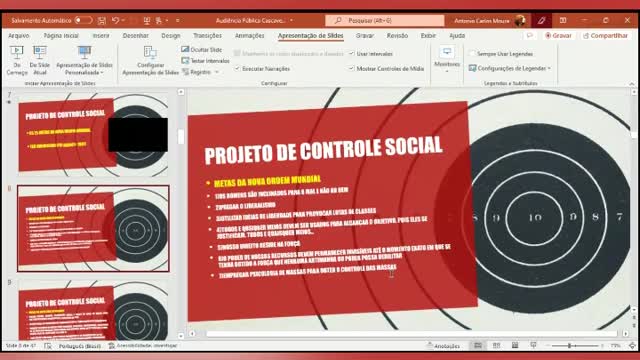Click the slide panel scroll-up arrow
This screenshot has width=640, height=360.
[x=181, y=92]
